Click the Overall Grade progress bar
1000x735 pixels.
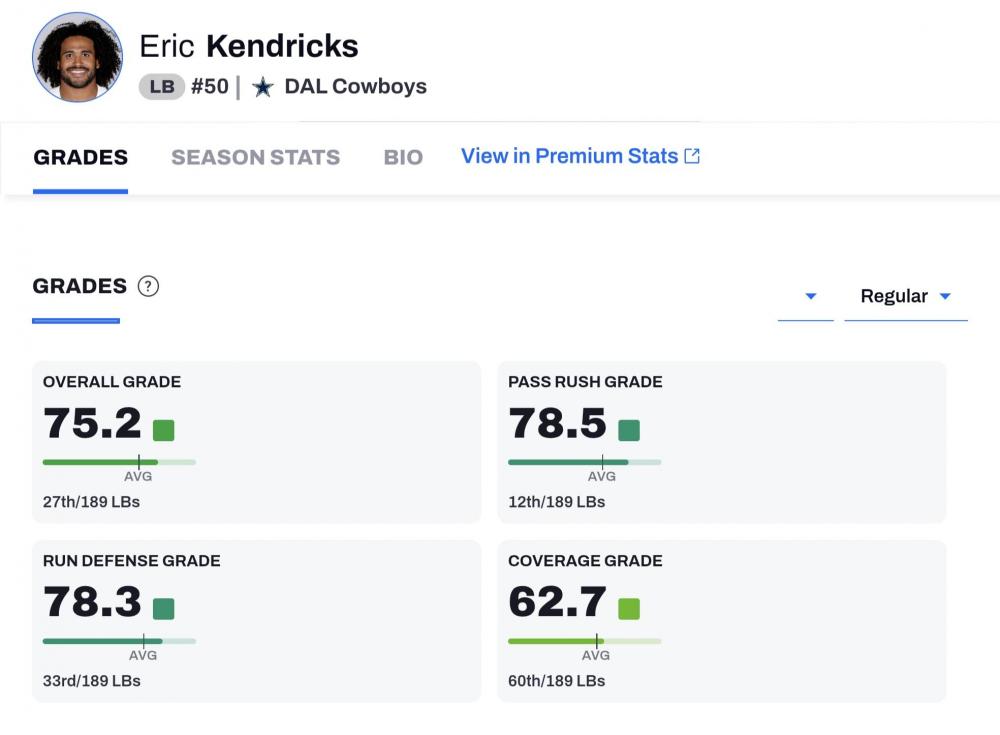pyautogui.click(x=119, y=462)
